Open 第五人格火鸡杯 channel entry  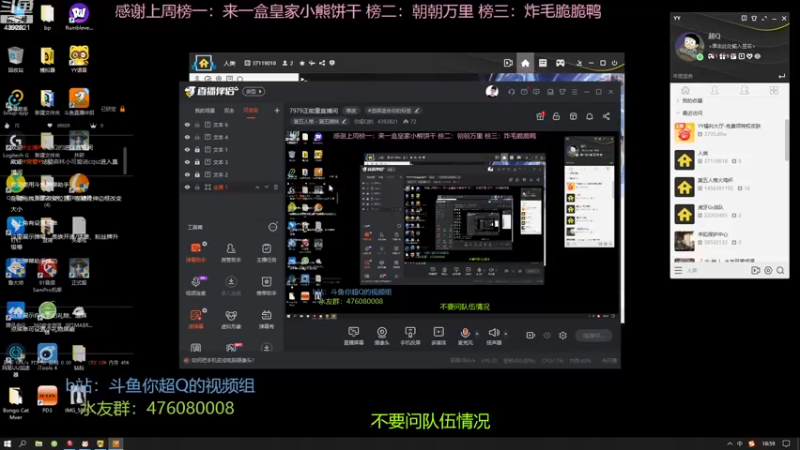(729, 187)
